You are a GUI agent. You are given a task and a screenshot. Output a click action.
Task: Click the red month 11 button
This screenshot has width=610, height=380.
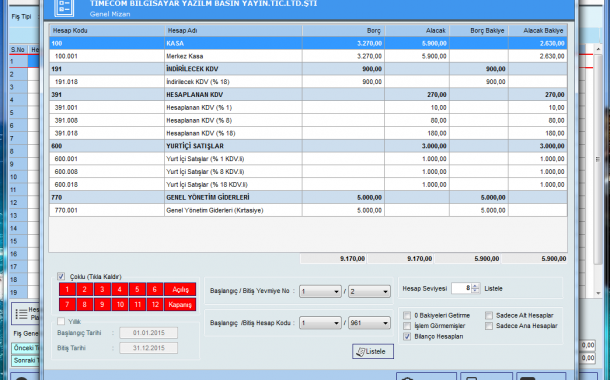(137, 304)
